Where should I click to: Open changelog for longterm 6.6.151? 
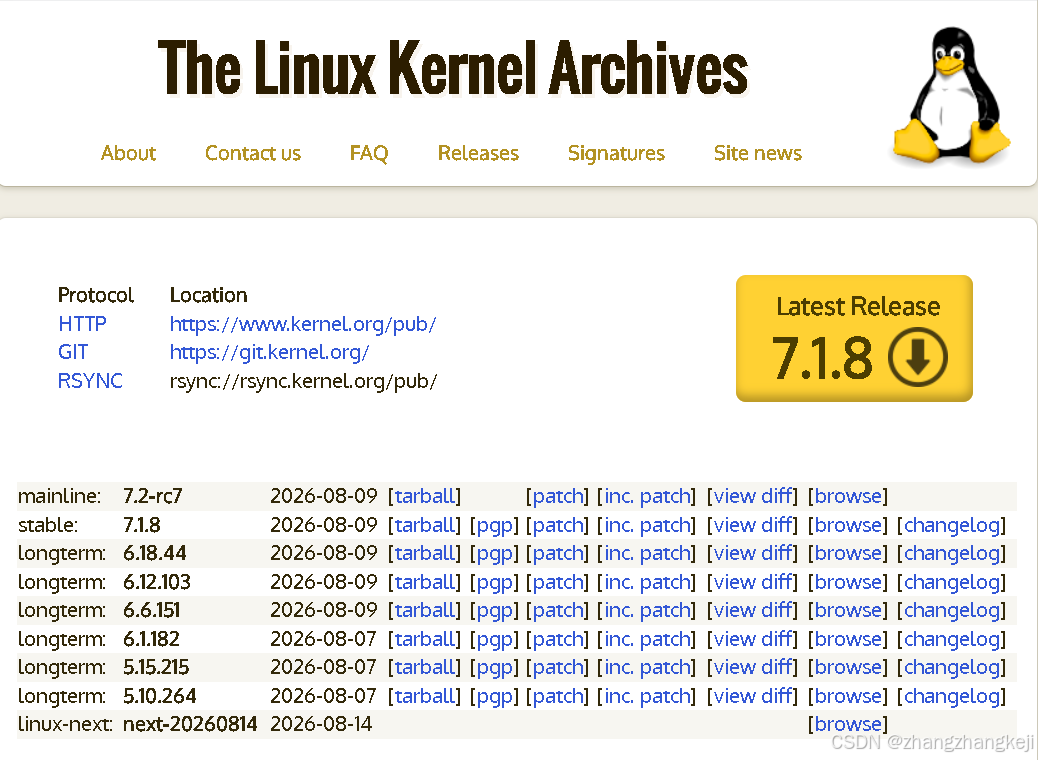coord(951,610)
